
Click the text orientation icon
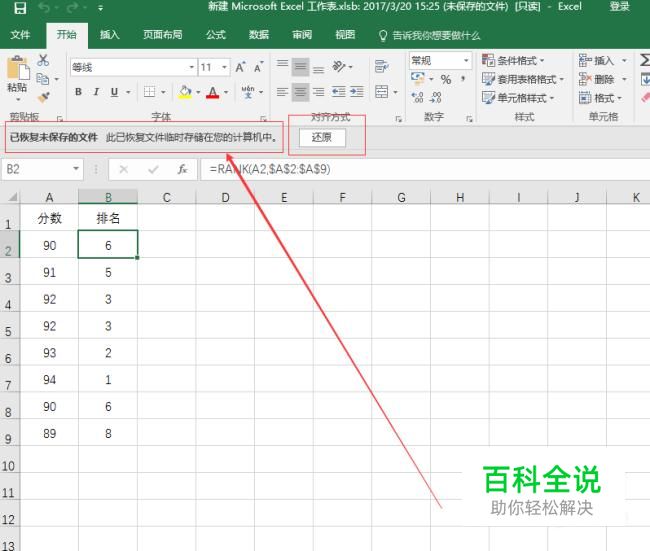[339, 66]
